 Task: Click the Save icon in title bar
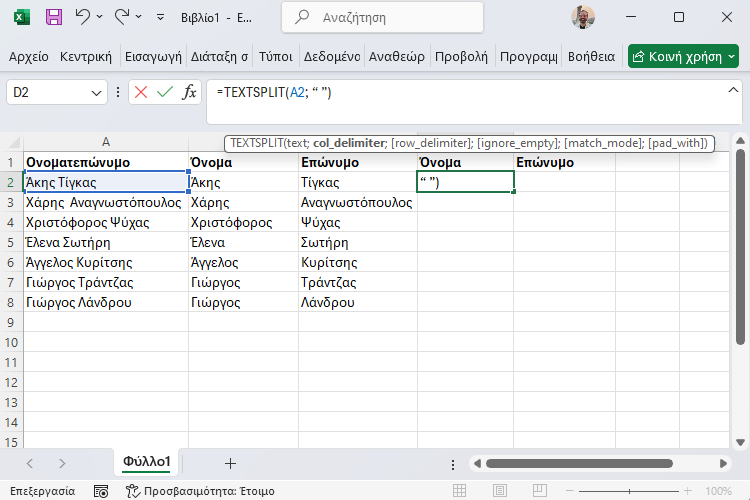point(54,17)
